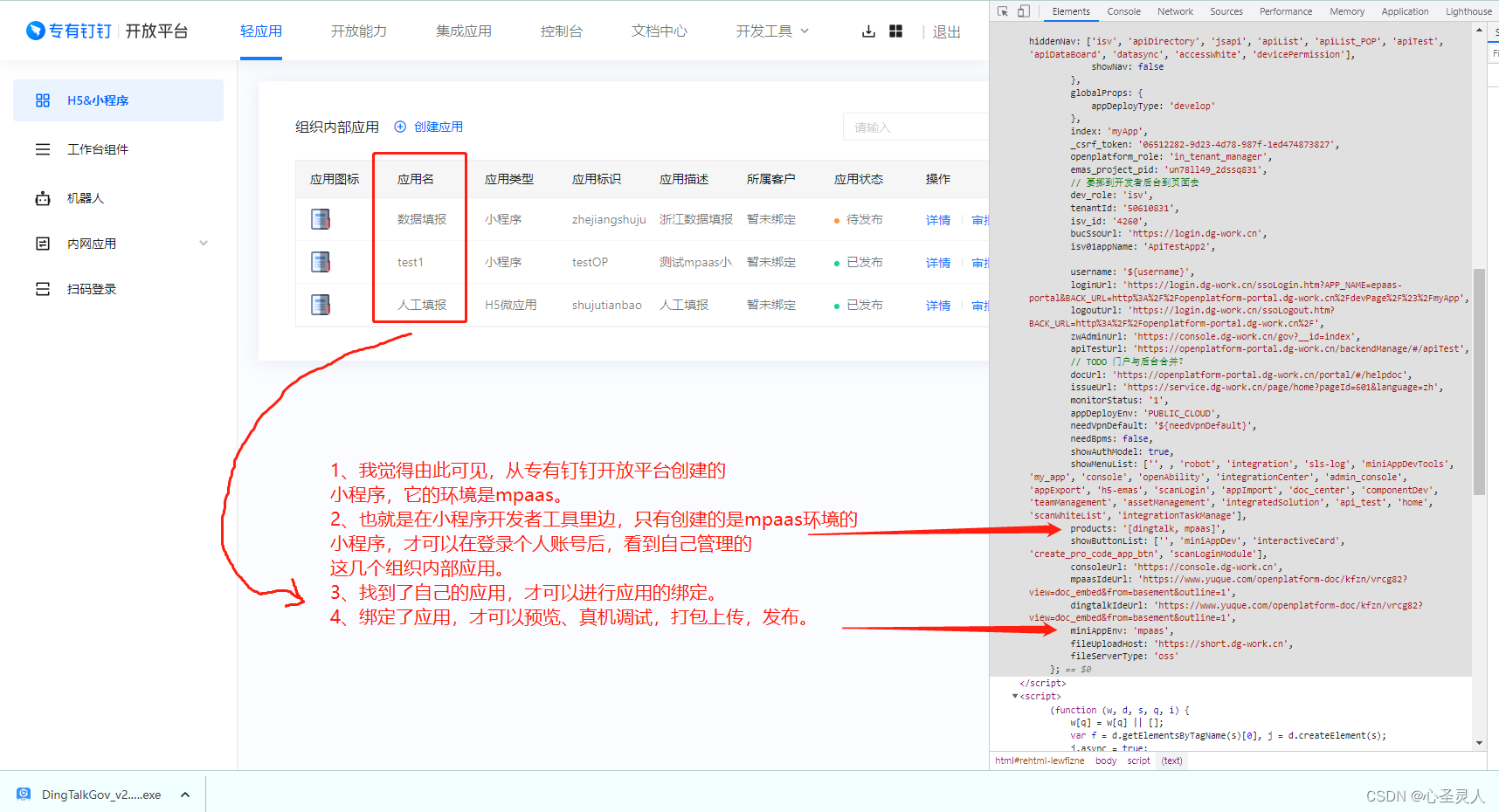Click the 人工填报 app name cell

pyautogui.click(x=422, y=305)
